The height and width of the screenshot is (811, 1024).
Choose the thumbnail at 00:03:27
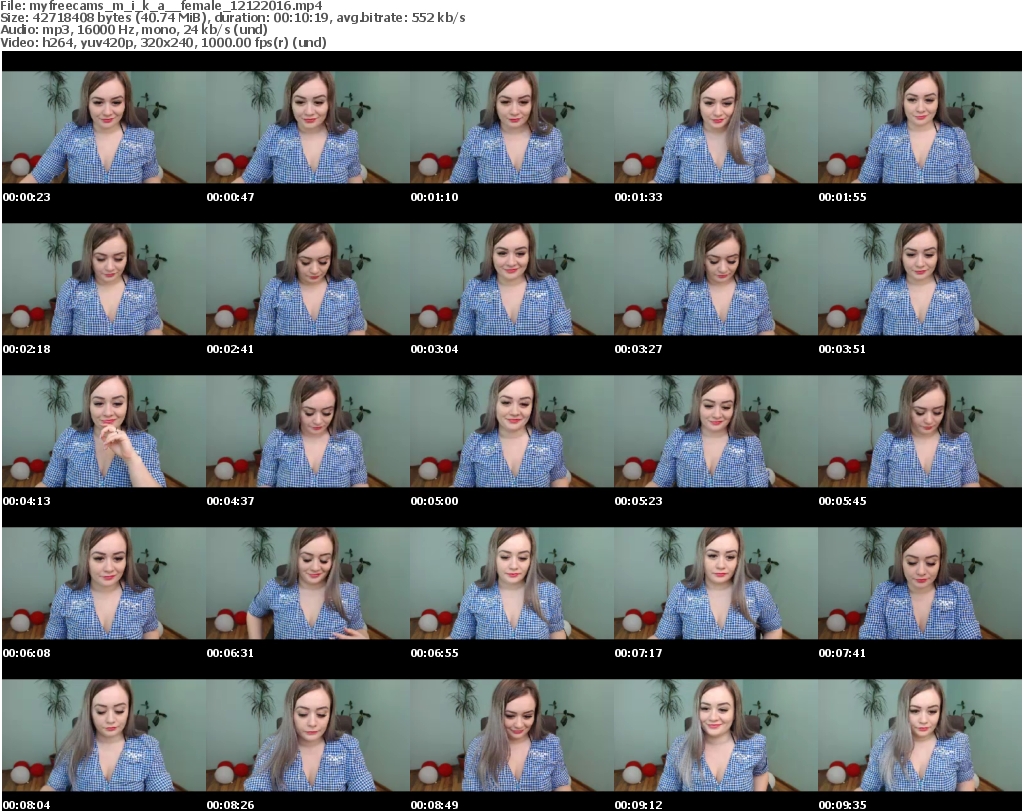(715, 279)
